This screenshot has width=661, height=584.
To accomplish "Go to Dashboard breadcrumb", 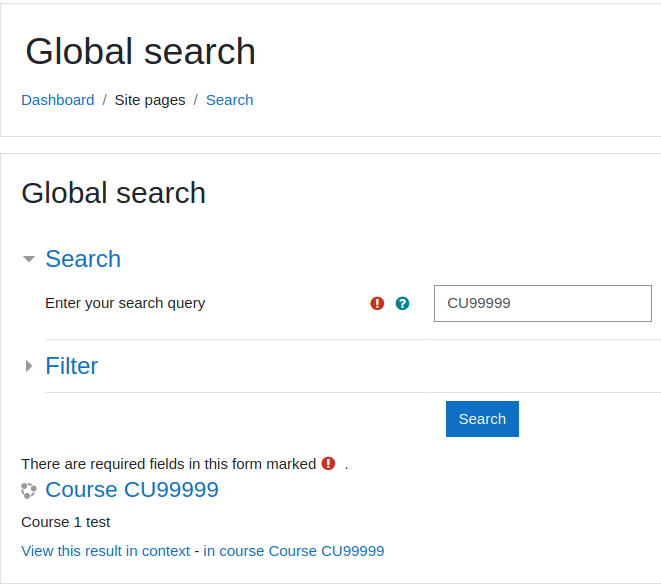I will coord(58,100).
